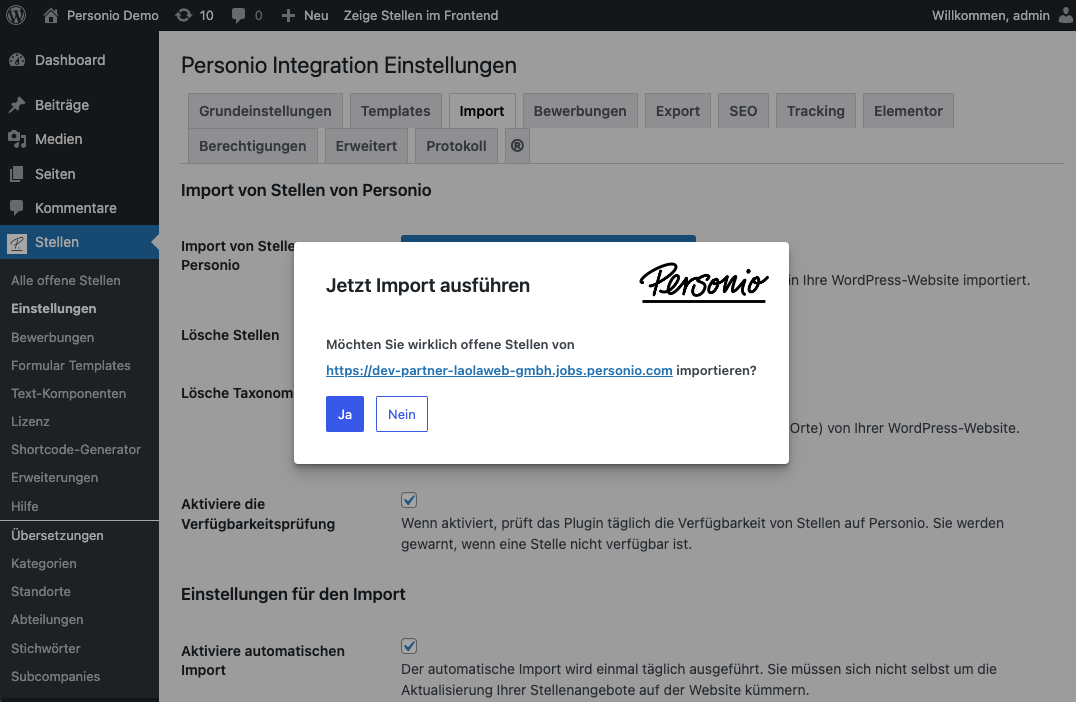The width and height of the screenshot is (1076, 702).
Task: Click the Kommentare speech bubble icon
Action: tap(17, 208)
